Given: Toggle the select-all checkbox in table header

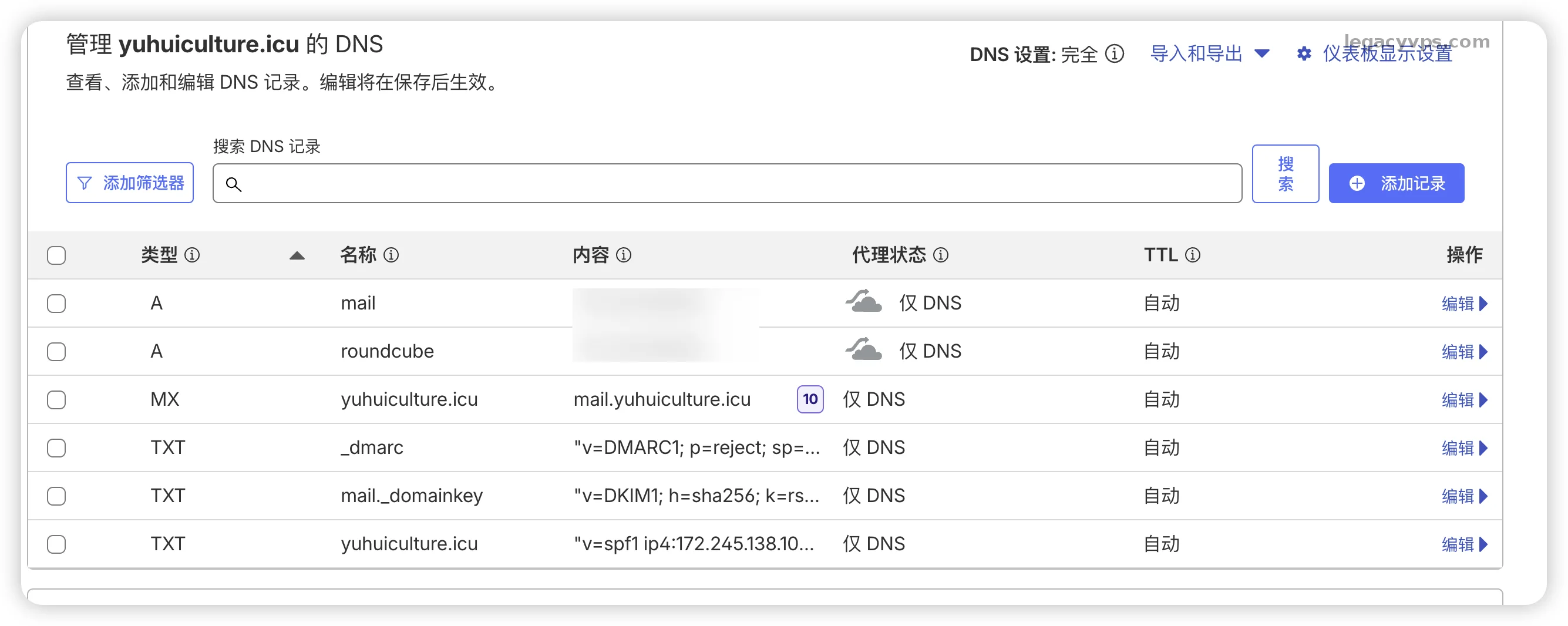Looking at the screenshot, I should [x=56, y=256].
